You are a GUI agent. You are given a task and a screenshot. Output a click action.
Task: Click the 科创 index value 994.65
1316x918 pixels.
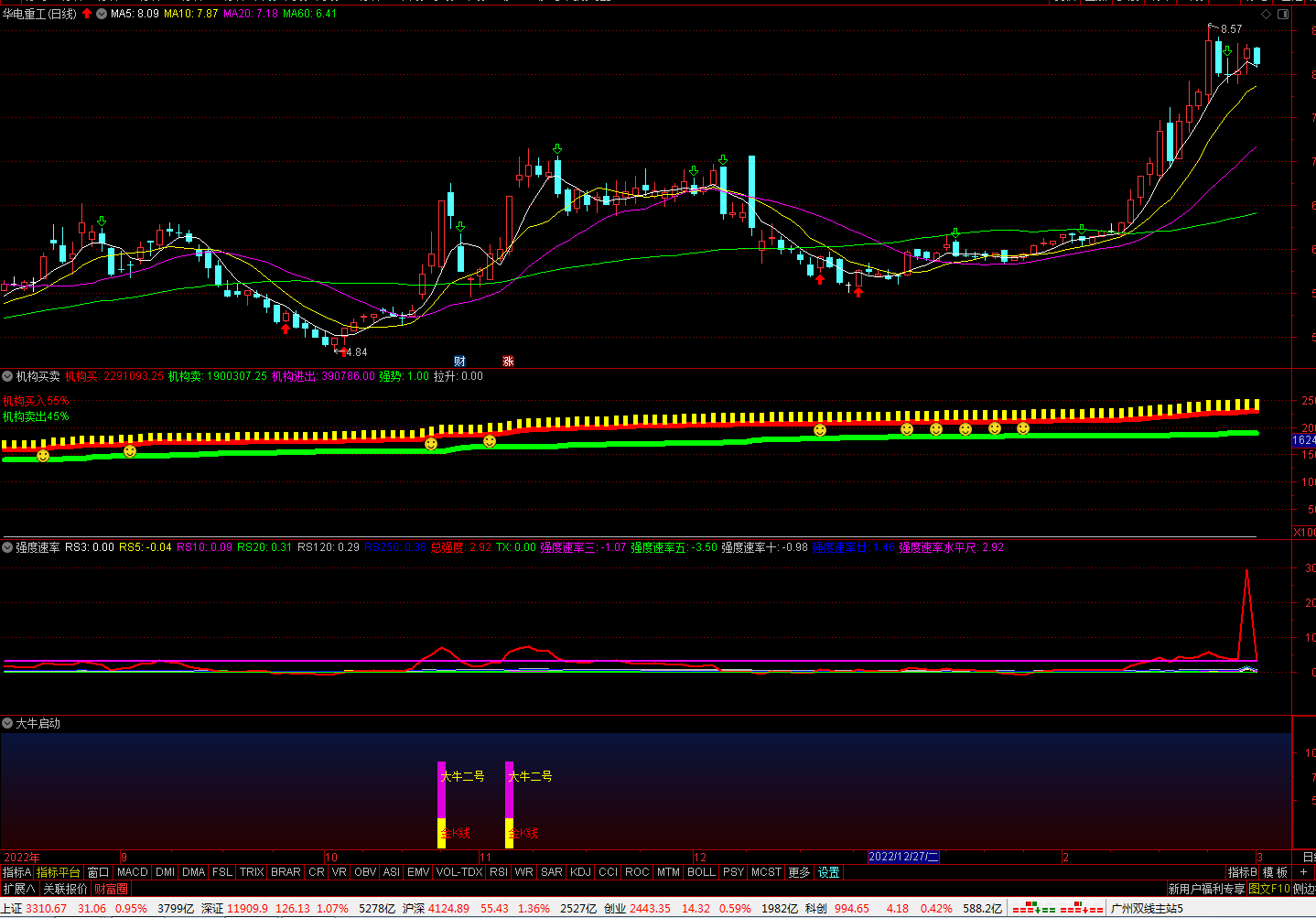pyautogui.click(x=852, y=909)
